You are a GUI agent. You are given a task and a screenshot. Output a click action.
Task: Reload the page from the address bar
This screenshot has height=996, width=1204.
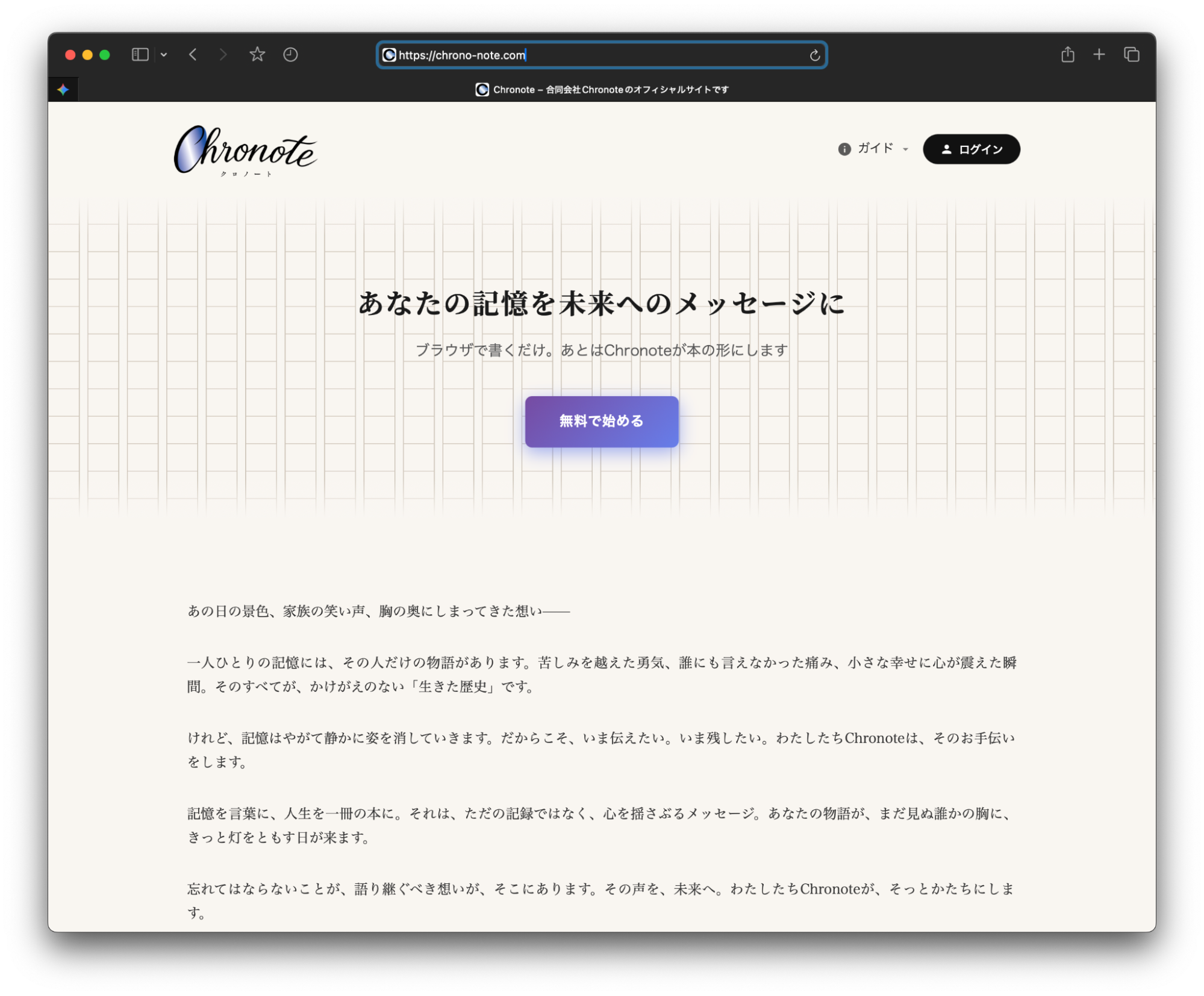click(x=814, y=55)
